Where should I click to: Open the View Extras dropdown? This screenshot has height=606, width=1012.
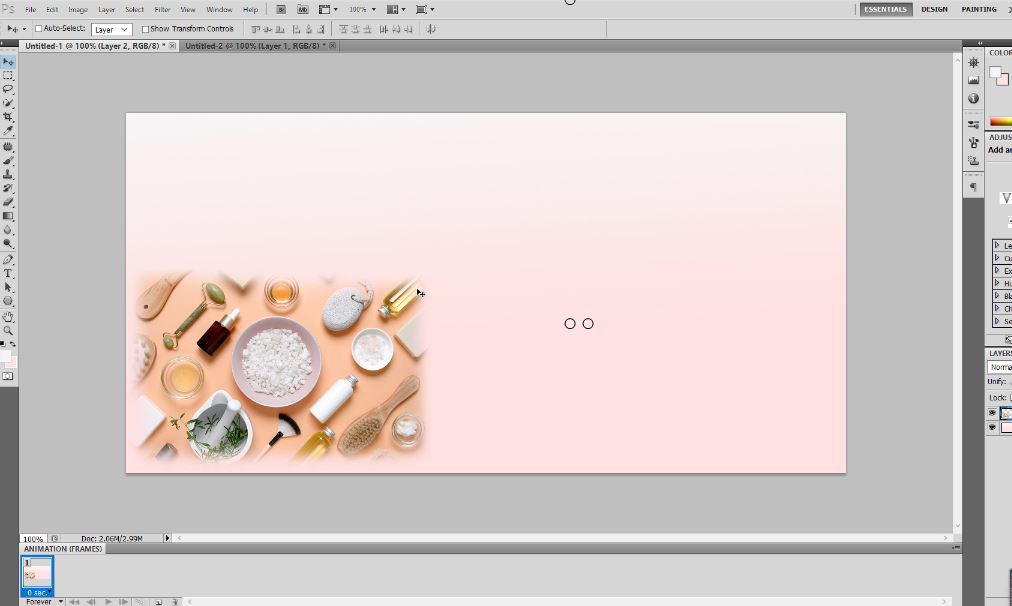coord(329,10)
